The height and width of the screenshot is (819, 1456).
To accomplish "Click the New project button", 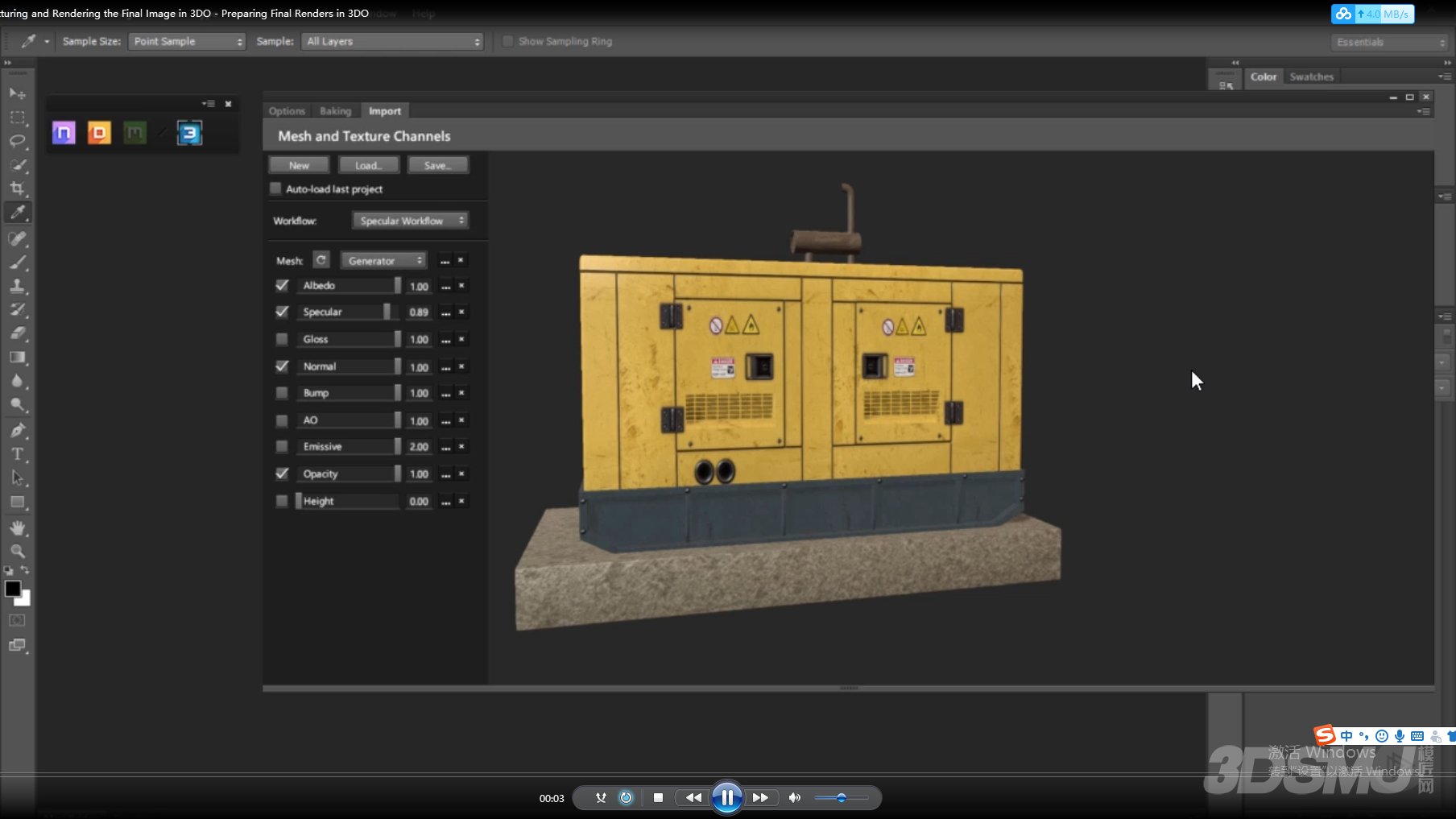I will [x=299, y=165].
